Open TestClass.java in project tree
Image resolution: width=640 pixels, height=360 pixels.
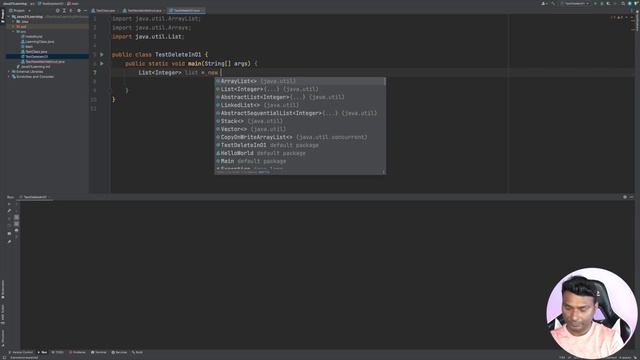34,52
